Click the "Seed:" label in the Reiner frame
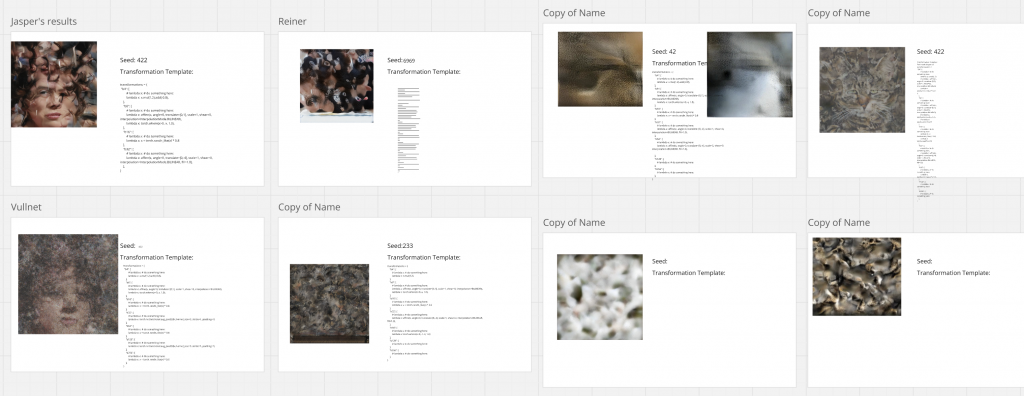 [x=394, y=60]
